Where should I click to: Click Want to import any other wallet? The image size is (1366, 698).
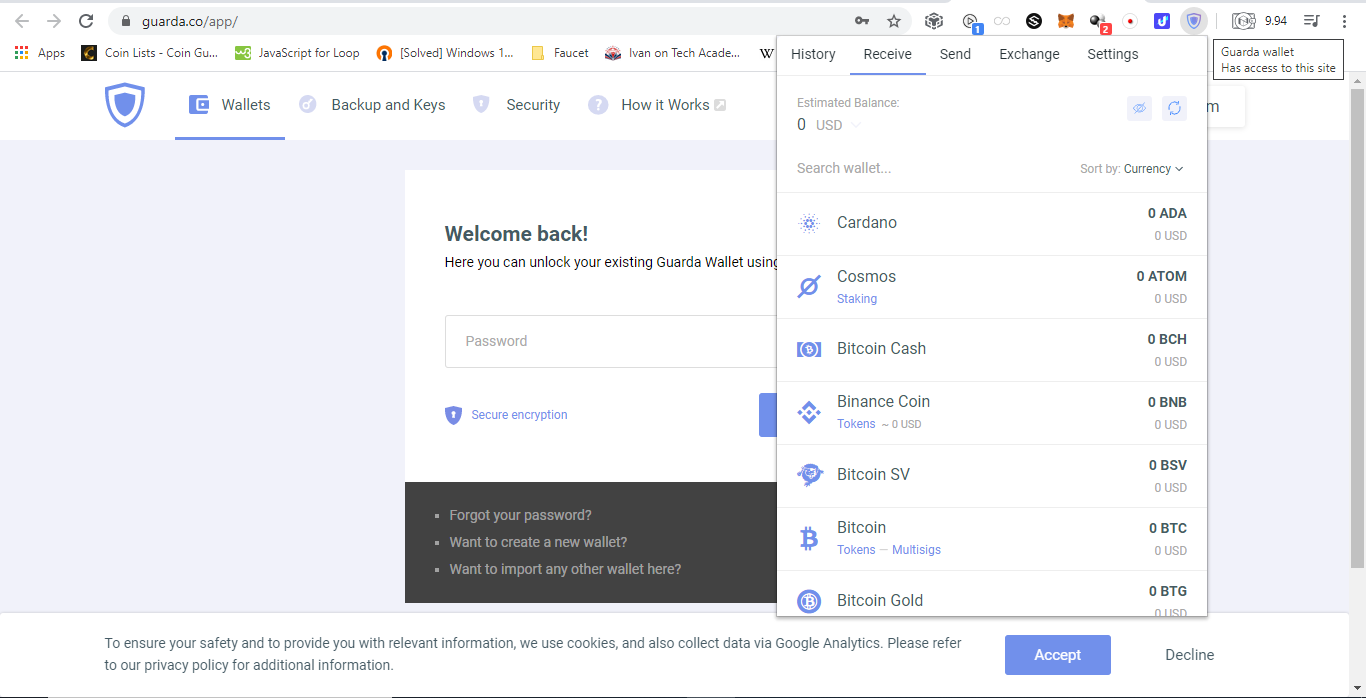click(x=565, y=569)
